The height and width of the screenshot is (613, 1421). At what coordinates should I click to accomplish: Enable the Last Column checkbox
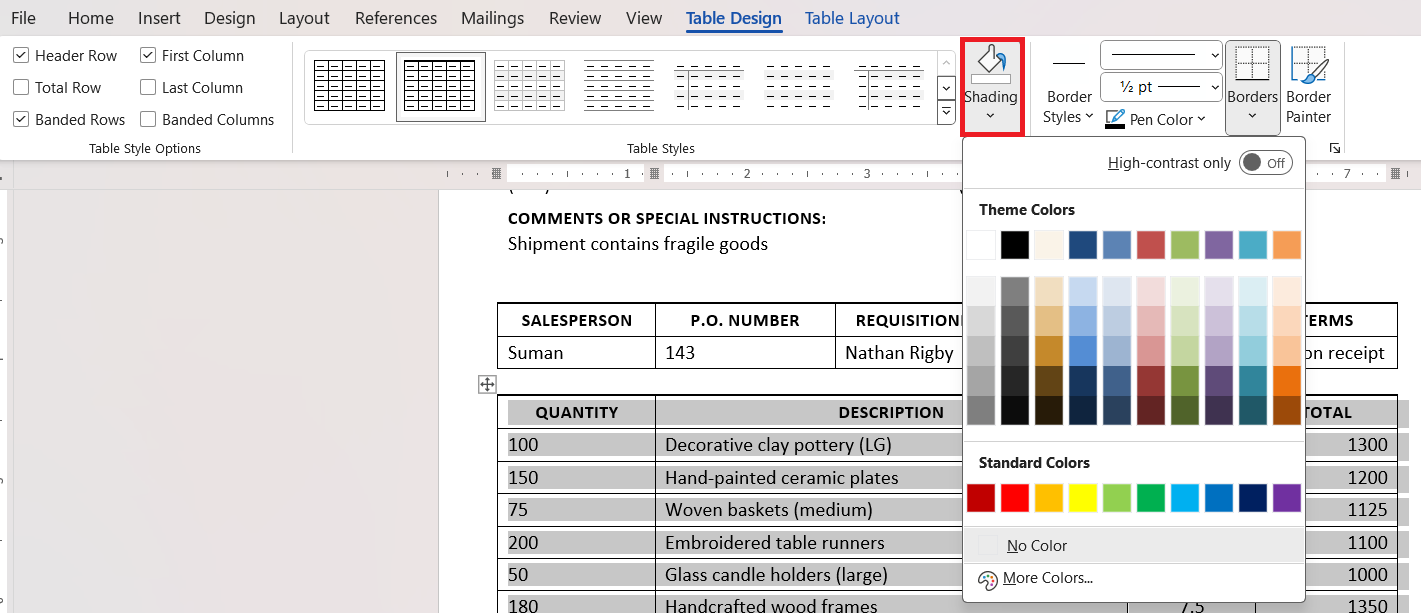coord(148,88)
